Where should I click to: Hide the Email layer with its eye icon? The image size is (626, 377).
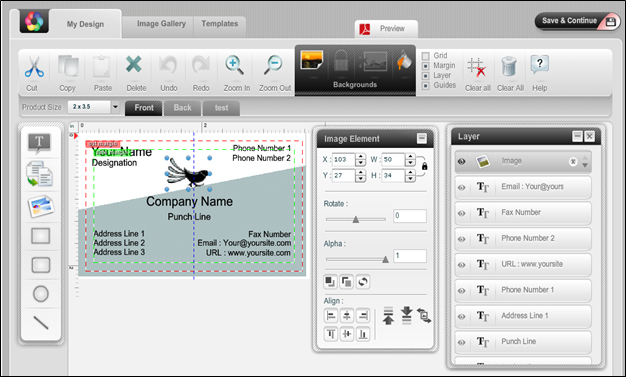pos(462,187)
